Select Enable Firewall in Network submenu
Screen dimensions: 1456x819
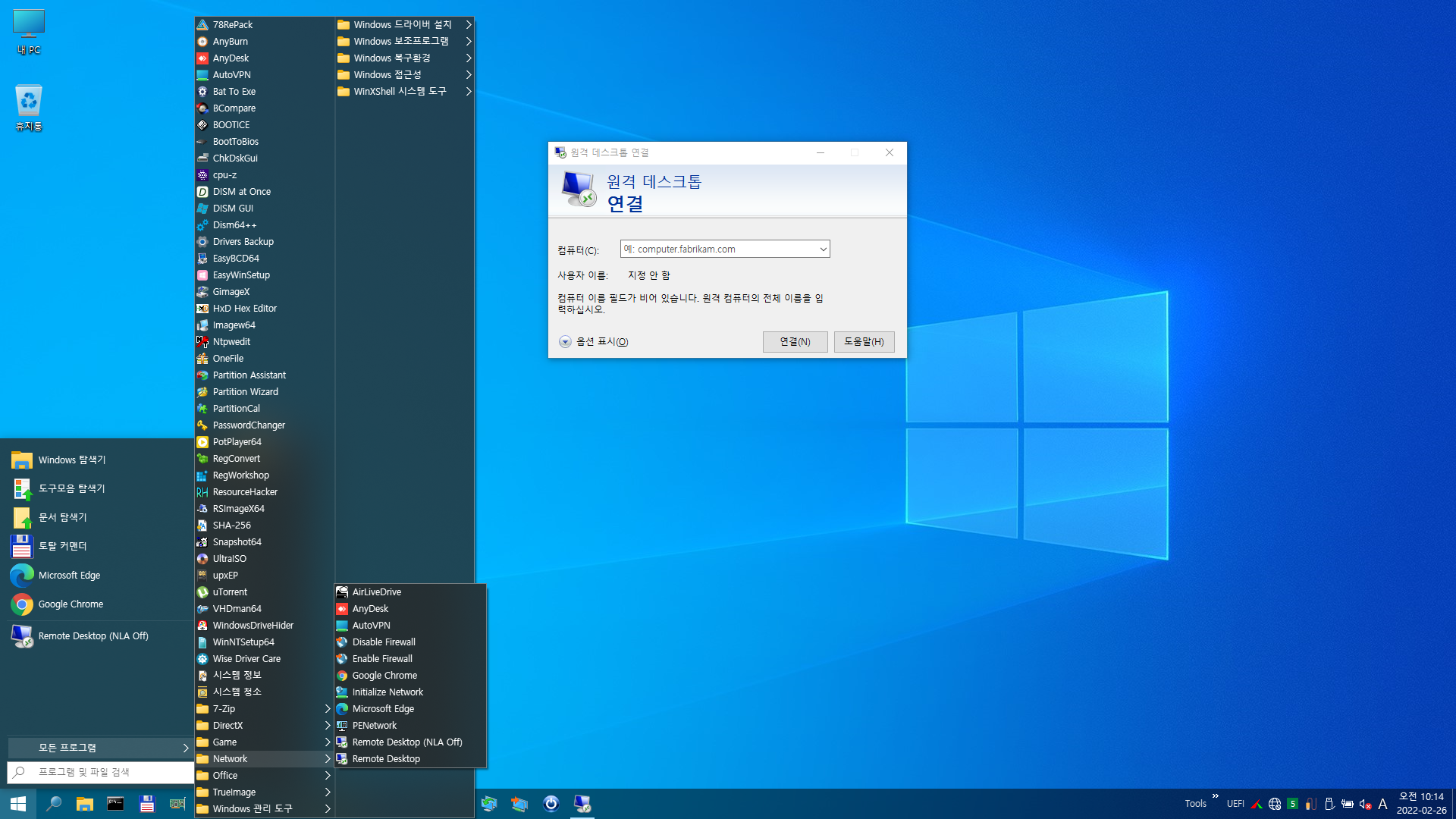point(409,659)
